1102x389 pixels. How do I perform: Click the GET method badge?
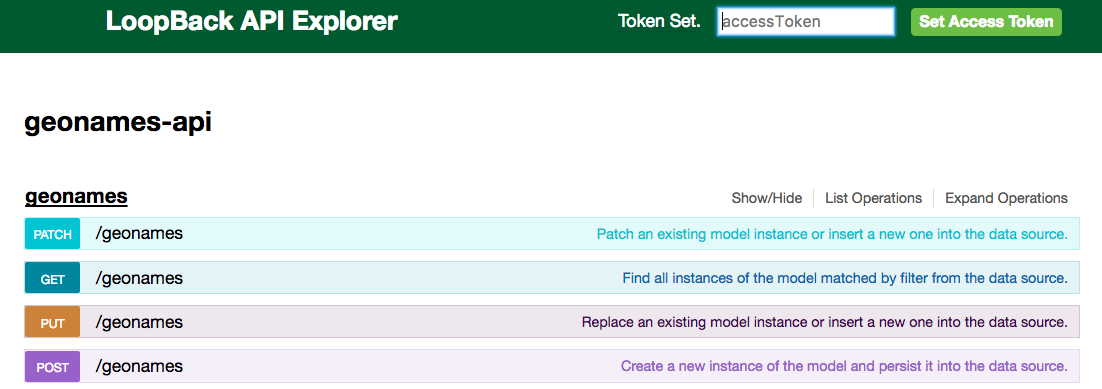[53, 279]
